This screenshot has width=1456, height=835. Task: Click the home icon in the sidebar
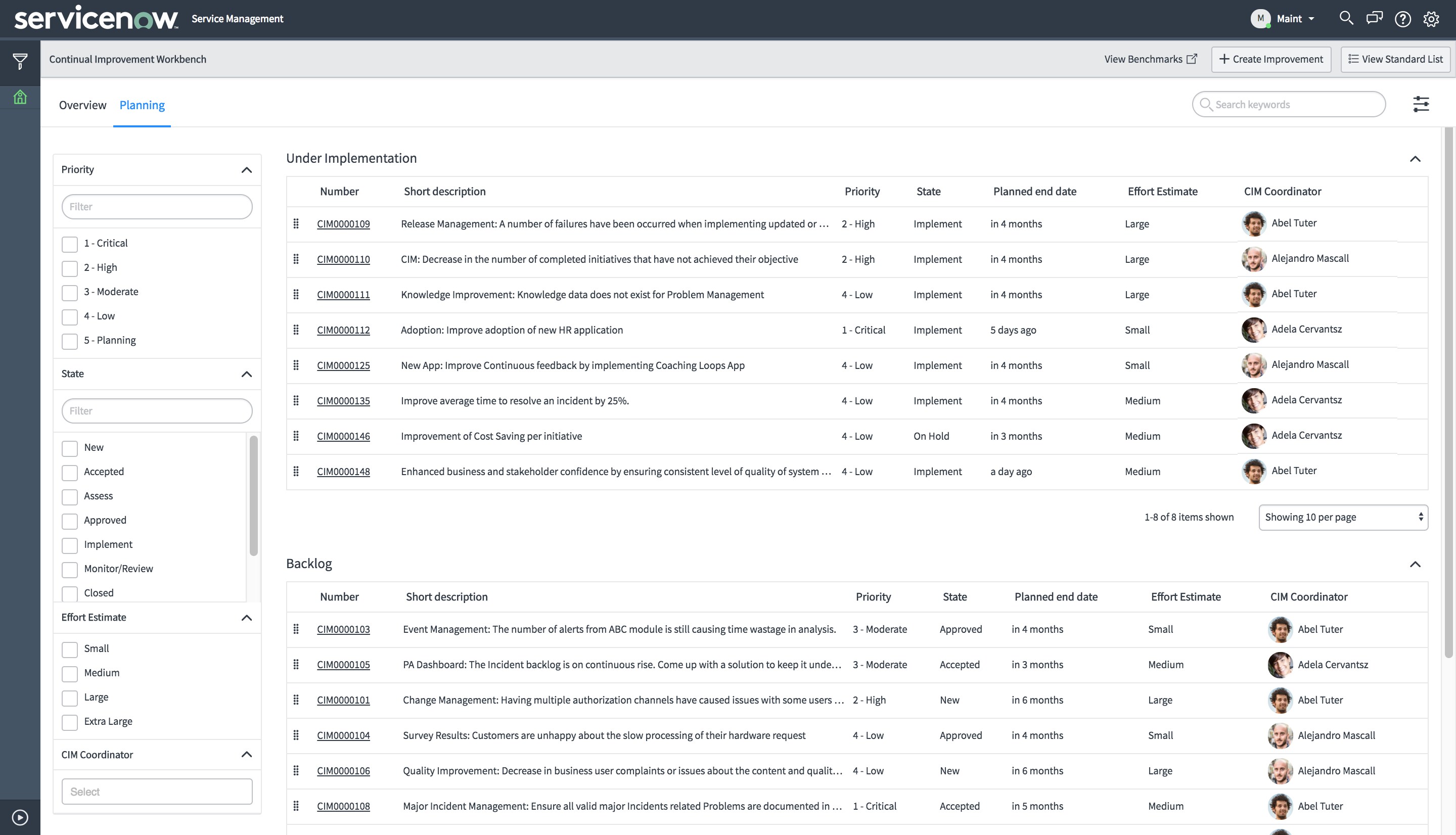20,97
